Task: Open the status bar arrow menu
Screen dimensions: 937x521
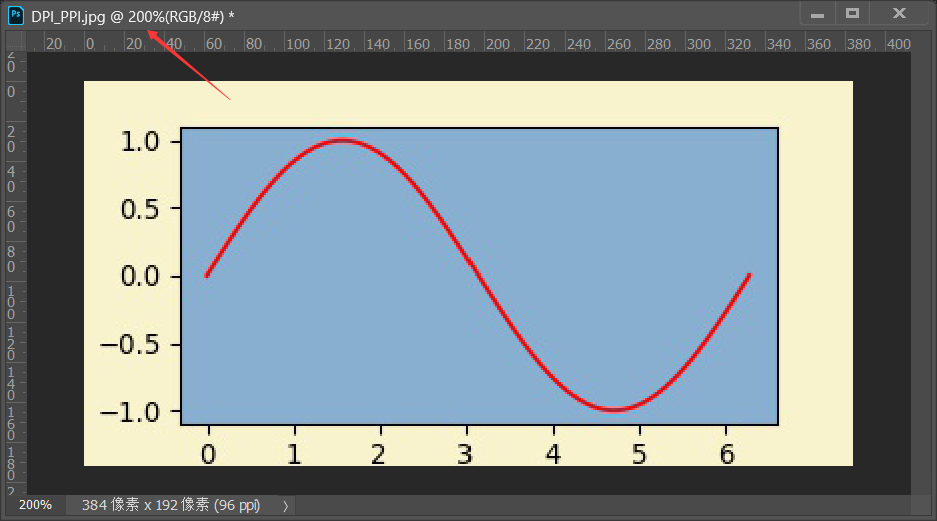Action: pos(286,506)
